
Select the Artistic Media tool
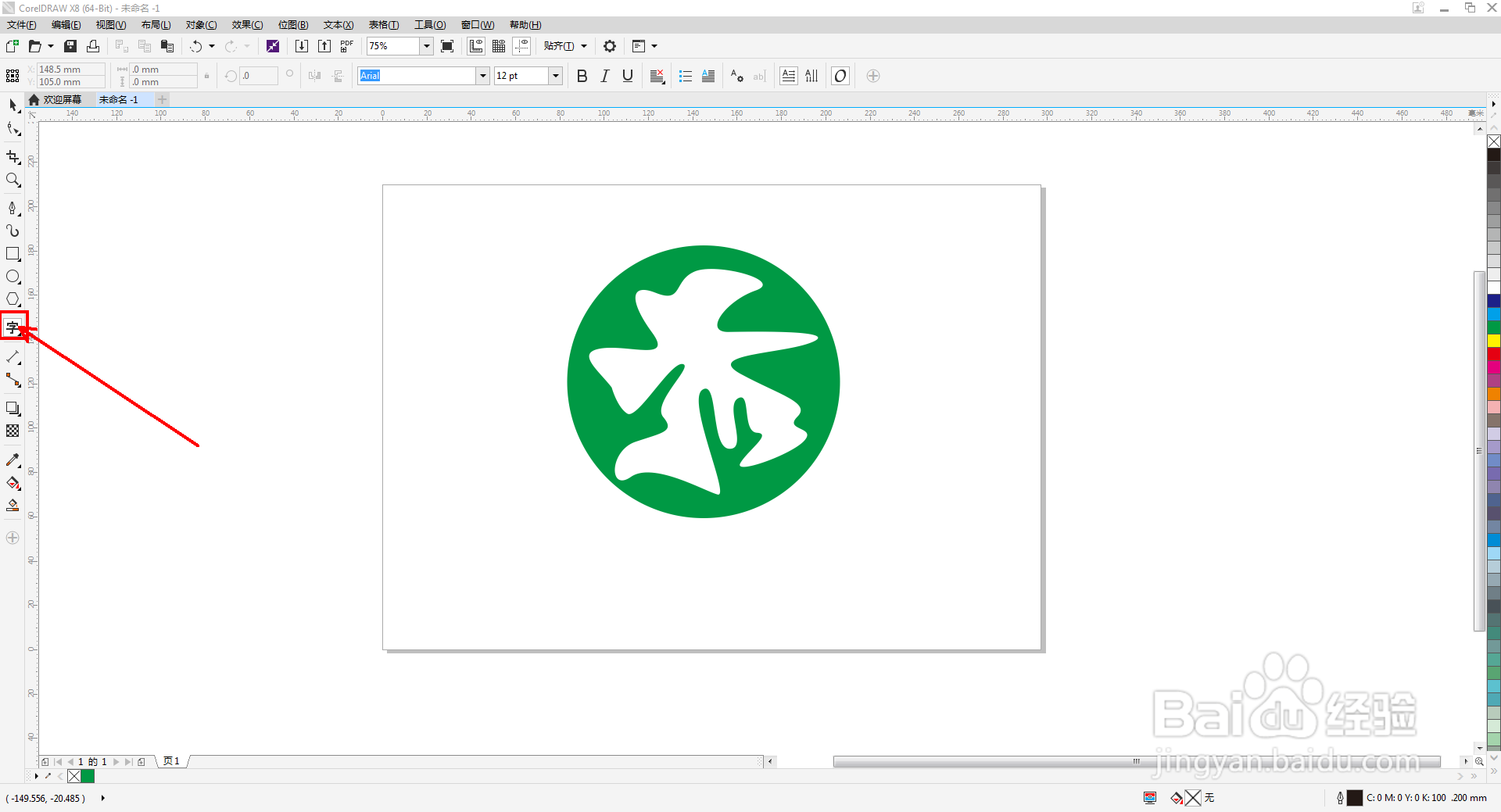(13, 231)
